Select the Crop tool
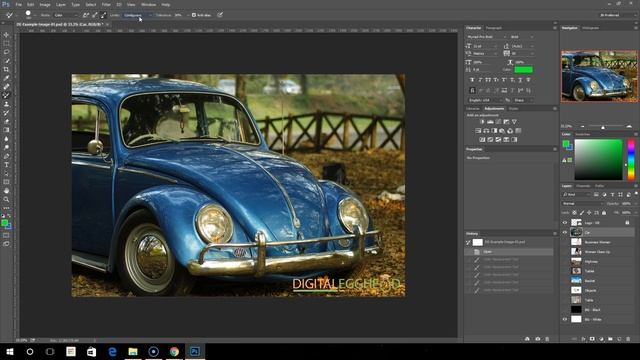This screenshot has width=640, height=360. coord(6,69)
